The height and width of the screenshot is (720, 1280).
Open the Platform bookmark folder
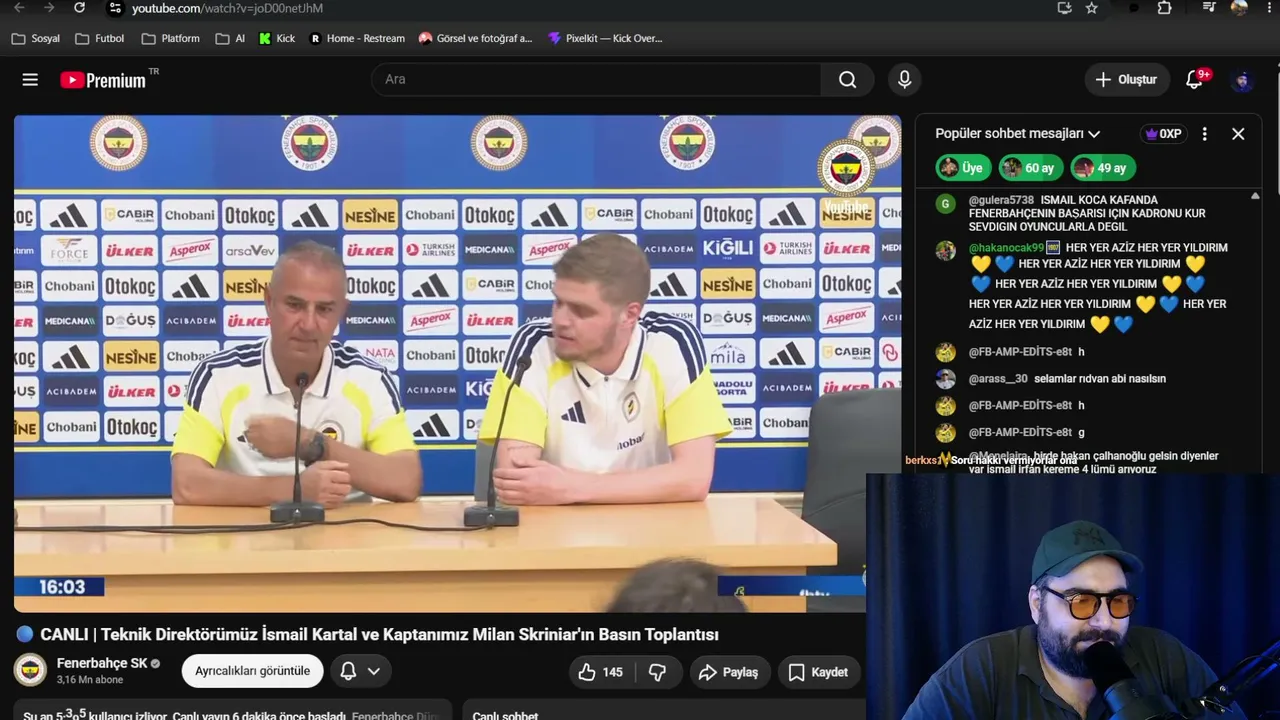pos(171,39)
